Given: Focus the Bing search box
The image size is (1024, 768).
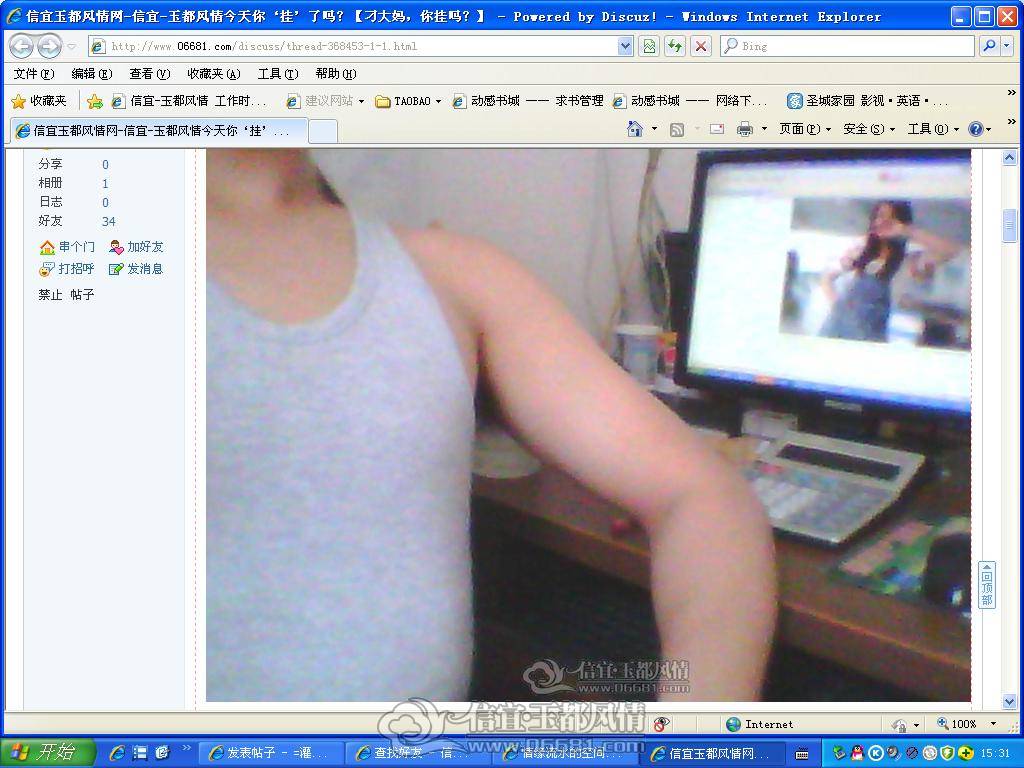Looking at the screenshot, I should 847,46.
